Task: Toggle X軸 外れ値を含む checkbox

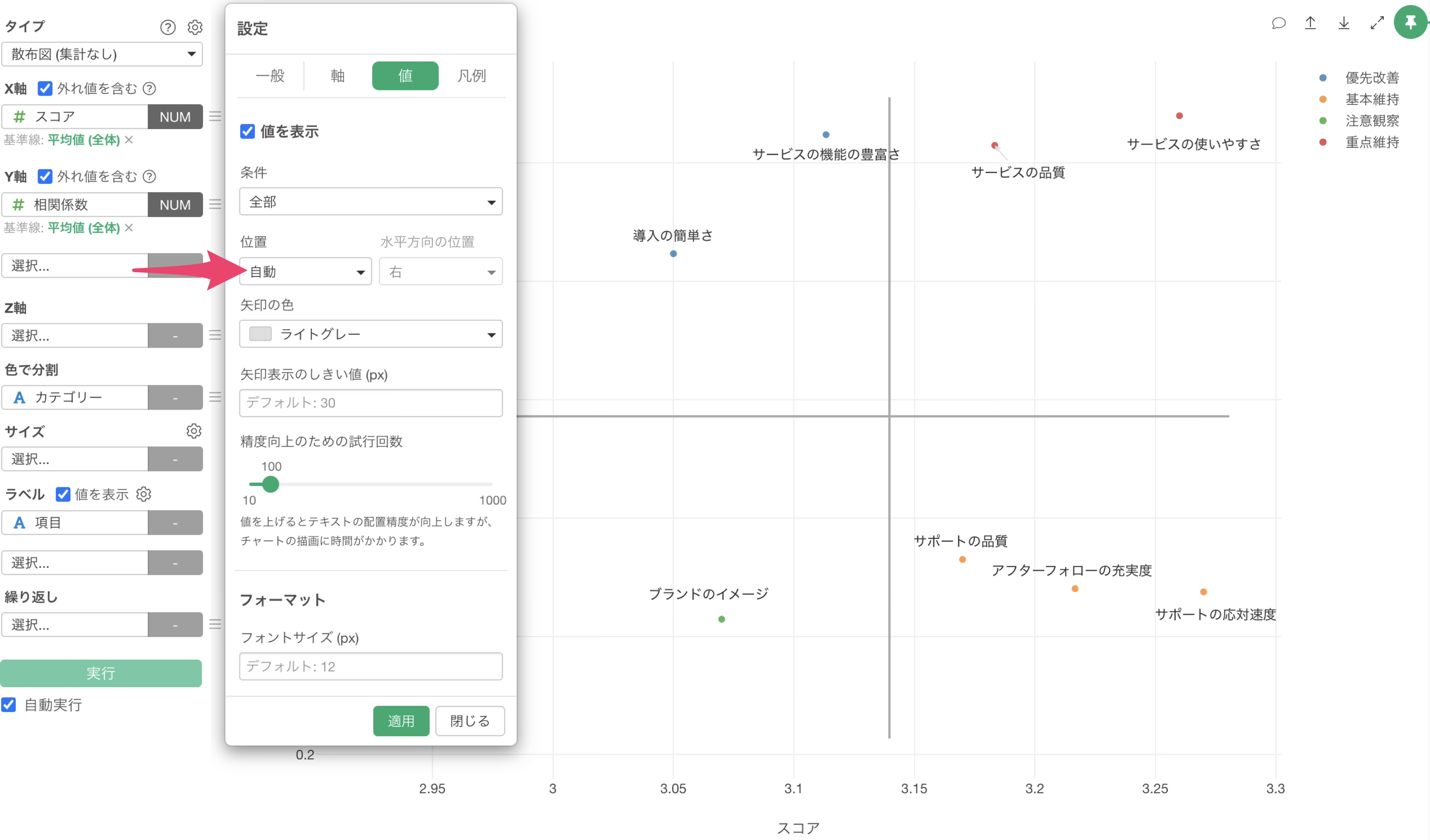Action: coord(45,89)
